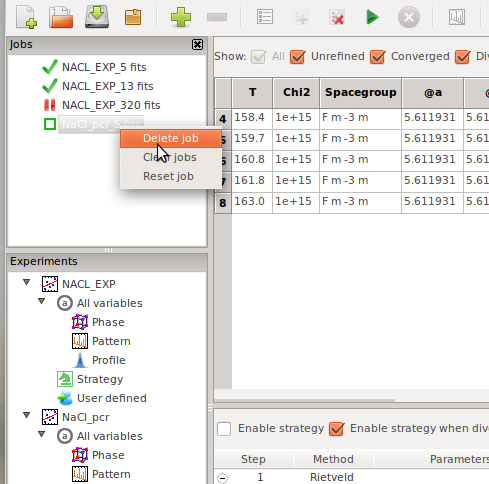The width and height of the screenshot is (489, 484).
Task: Uncheck the Unrefined show filter
Action: pos(298,57)
